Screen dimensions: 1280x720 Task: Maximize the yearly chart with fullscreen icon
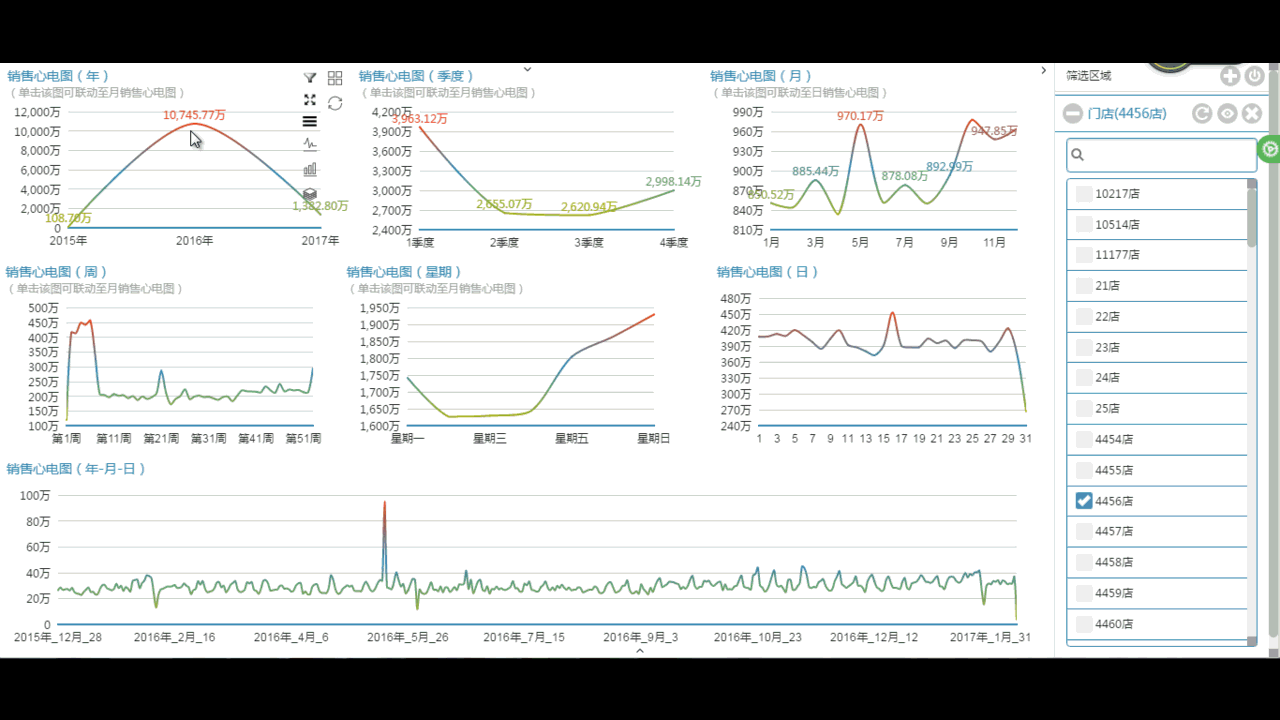310,100
